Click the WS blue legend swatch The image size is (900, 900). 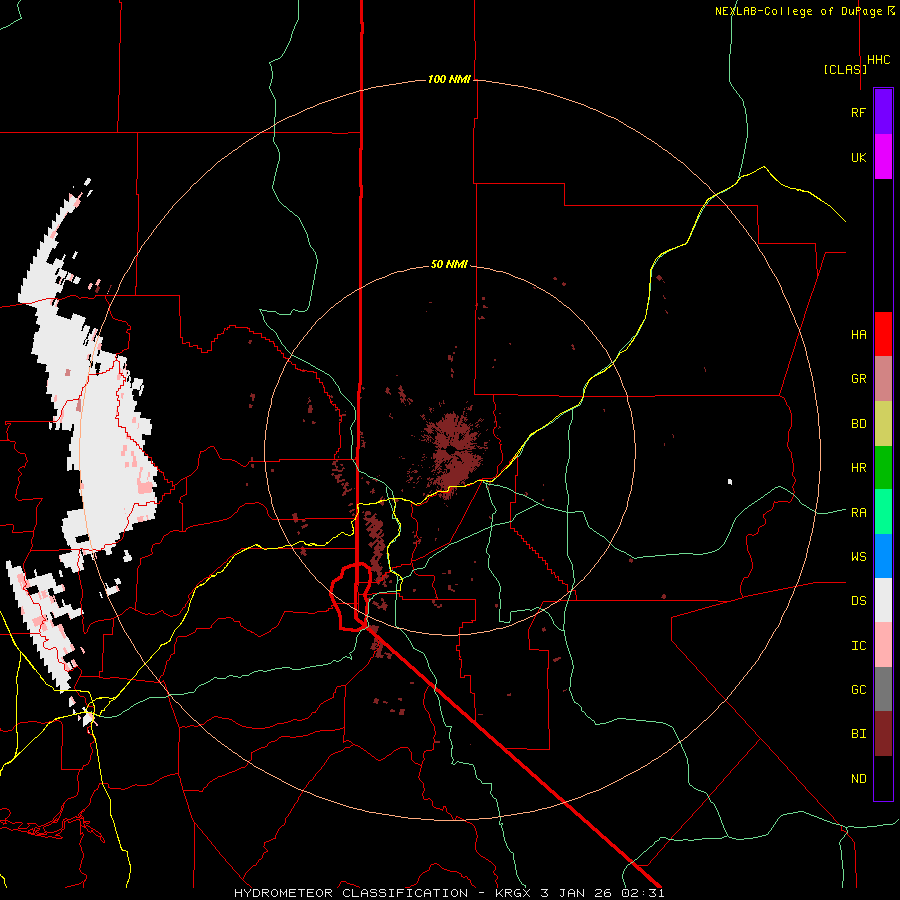(883, 556)
